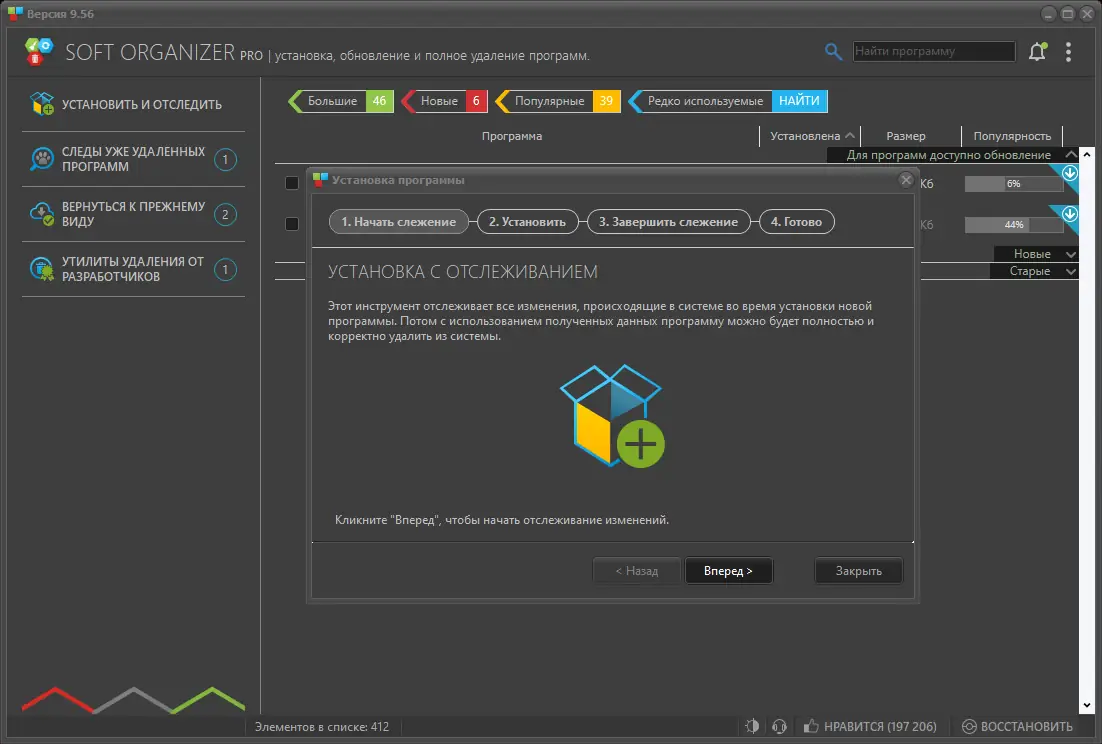Click the paw-print traces icon in sidebar
The width and height of the screenshot is (1102, 744).
pyautogui.click(x=42, y=159)
